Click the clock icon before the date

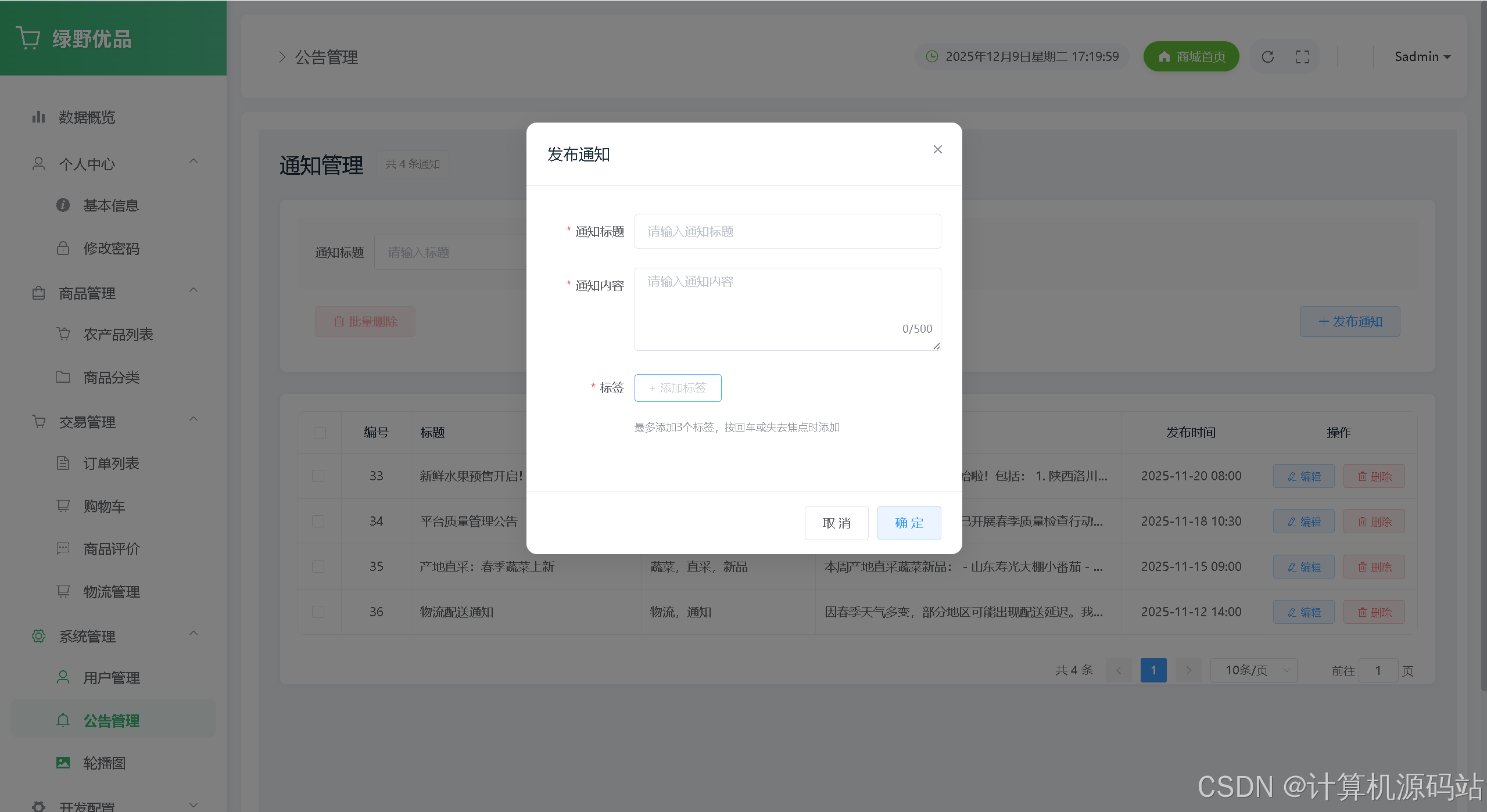click(x=931, y=56)
